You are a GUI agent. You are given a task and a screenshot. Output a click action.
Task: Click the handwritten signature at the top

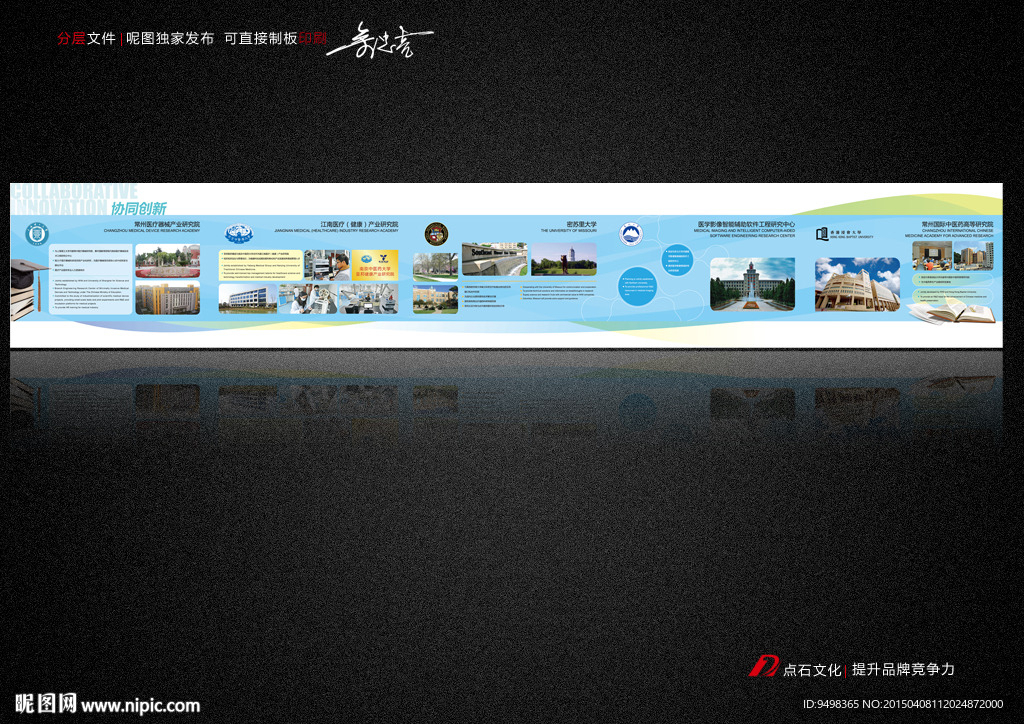point(380,41)
